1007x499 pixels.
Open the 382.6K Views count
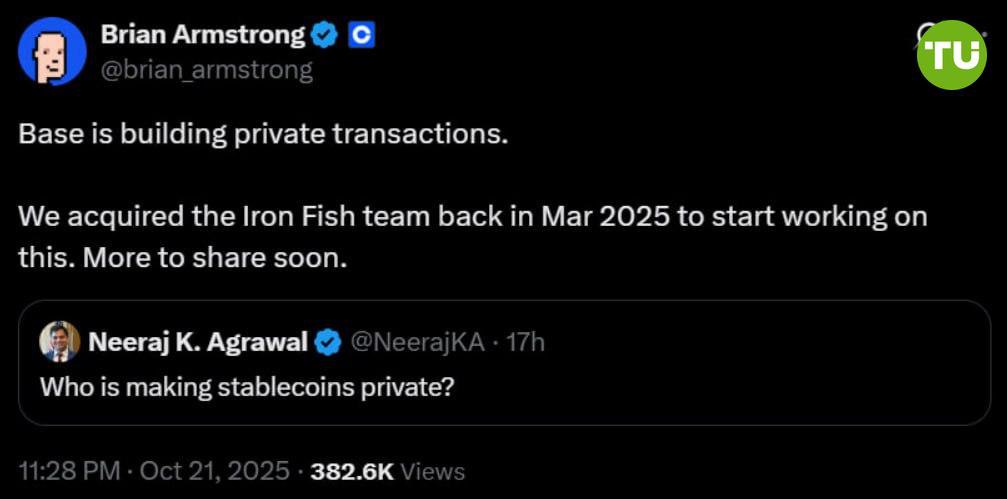click(x=353, y=471)
